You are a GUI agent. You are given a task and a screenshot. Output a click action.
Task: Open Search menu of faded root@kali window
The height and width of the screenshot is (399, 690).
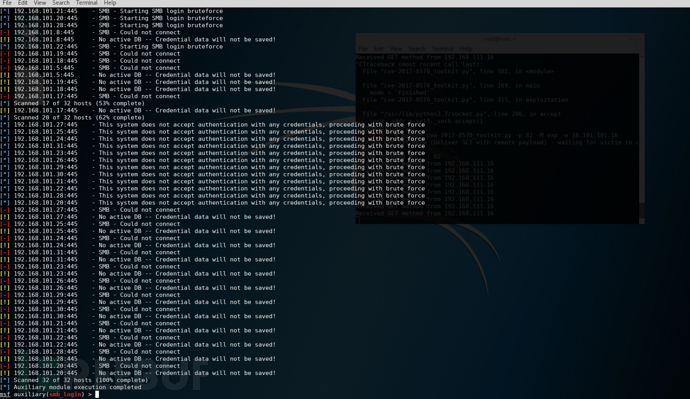coord(417,49)
